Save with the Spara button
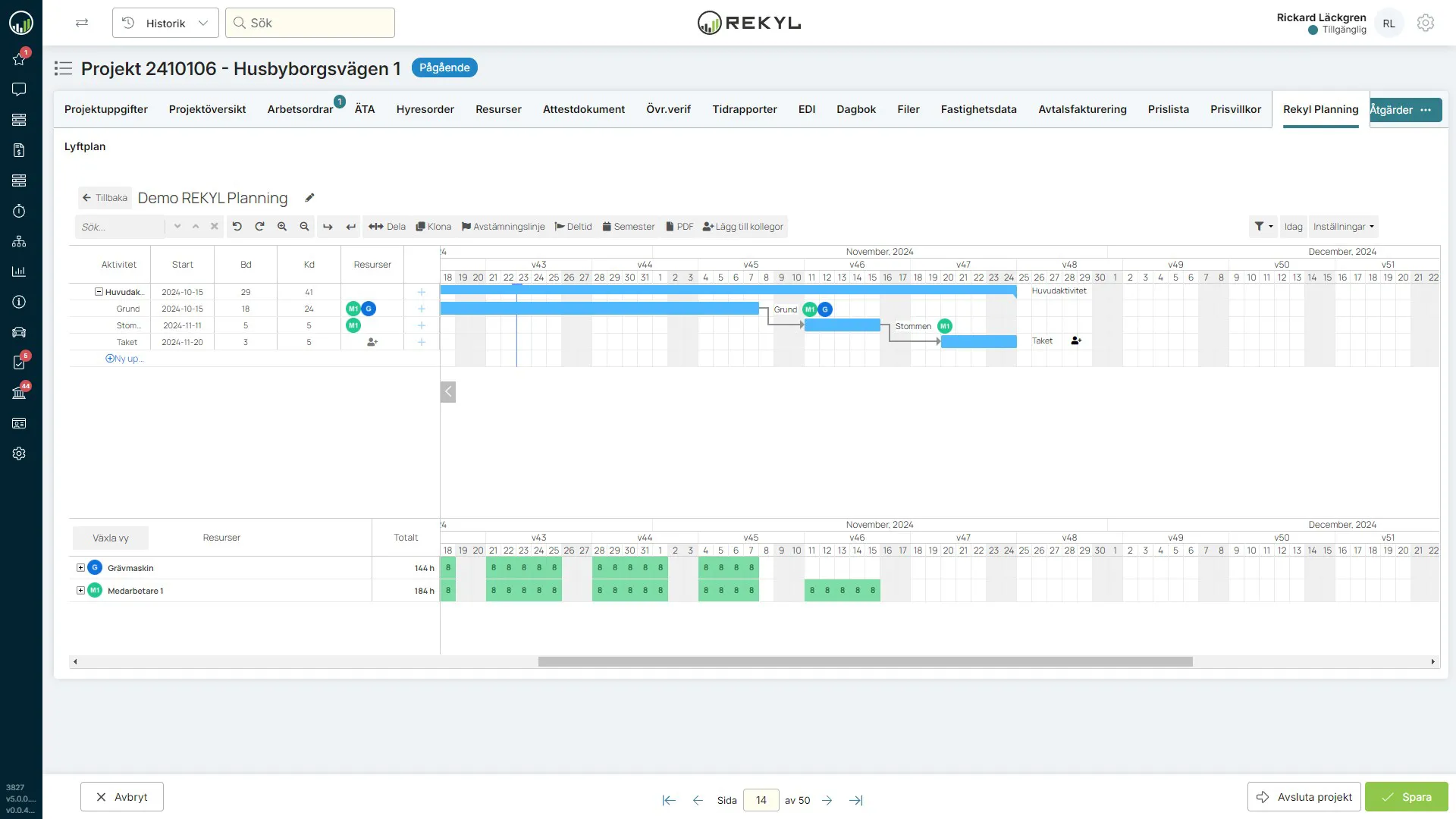This screenshot has height=819, width=1456. point(1406,797)
